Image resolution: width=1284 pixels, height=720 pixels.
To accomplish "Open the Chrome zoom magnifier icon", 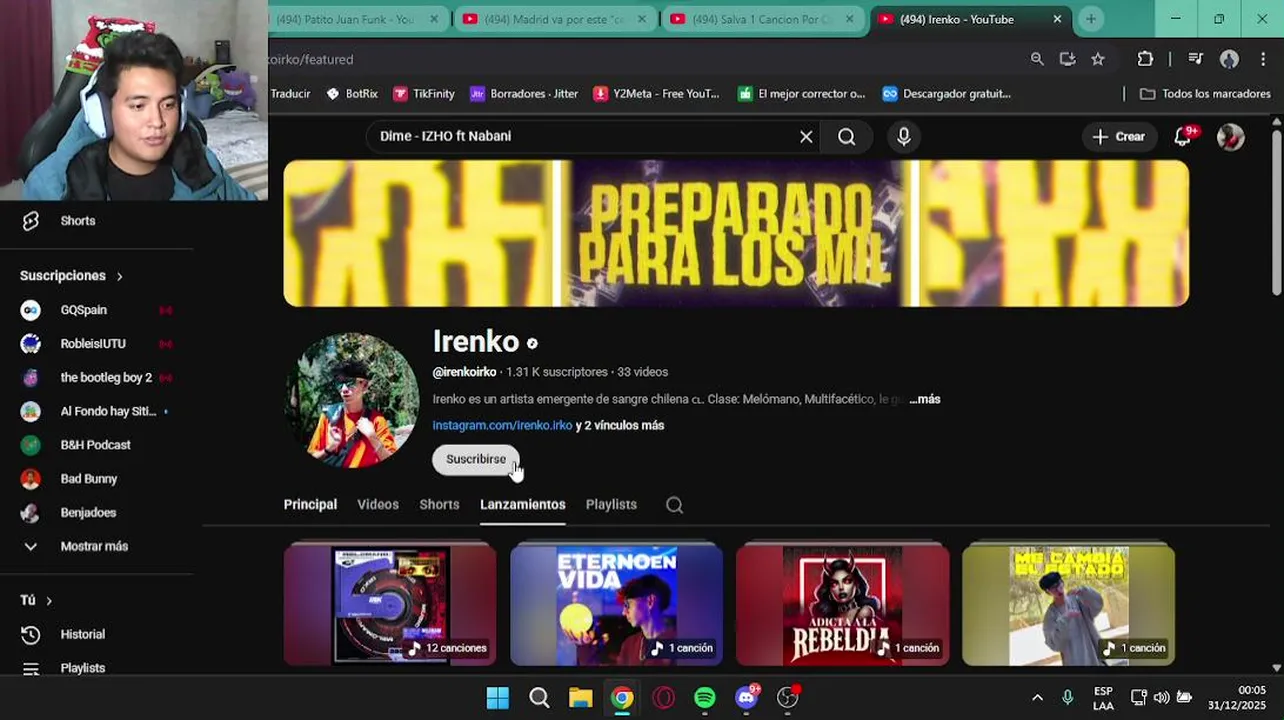I will click(x=1037, y=59).
